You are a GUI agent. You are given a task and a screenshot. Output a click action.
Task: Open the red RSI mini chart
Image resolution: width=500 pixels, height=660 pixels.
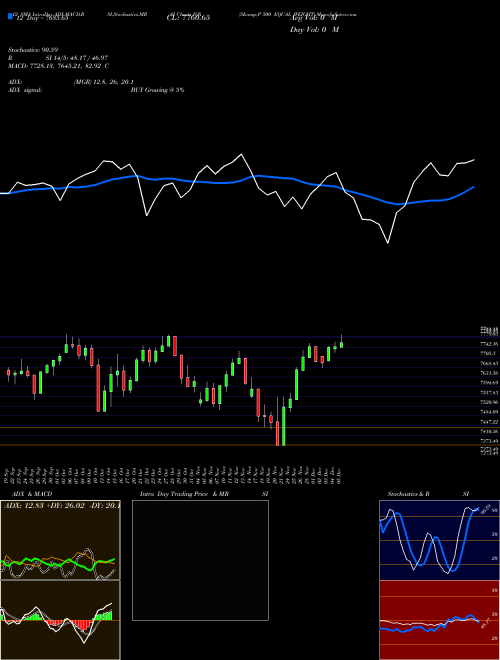439,620
